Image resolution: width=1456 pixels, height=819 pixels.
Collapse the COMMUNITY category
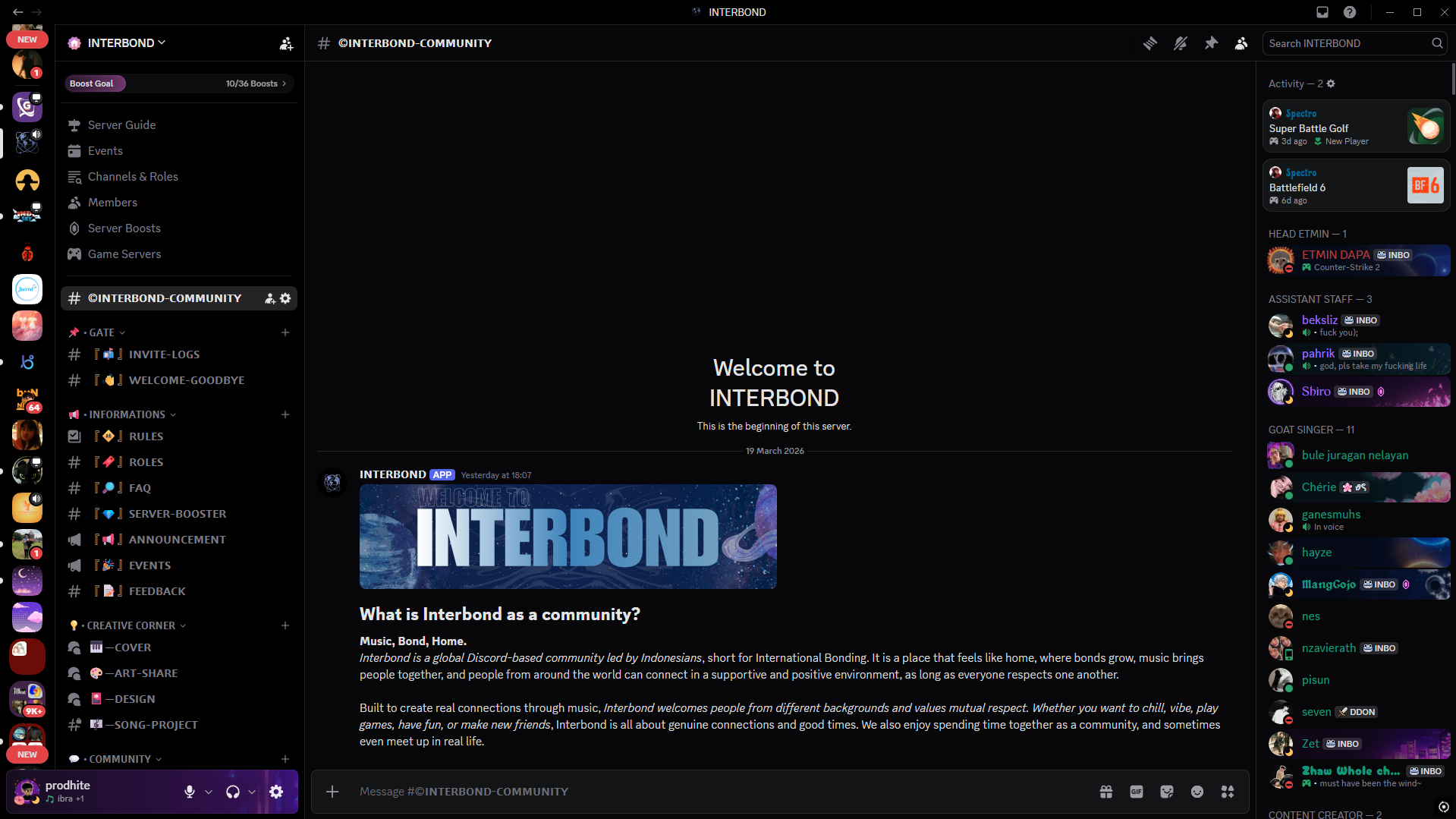coord(119,759)
